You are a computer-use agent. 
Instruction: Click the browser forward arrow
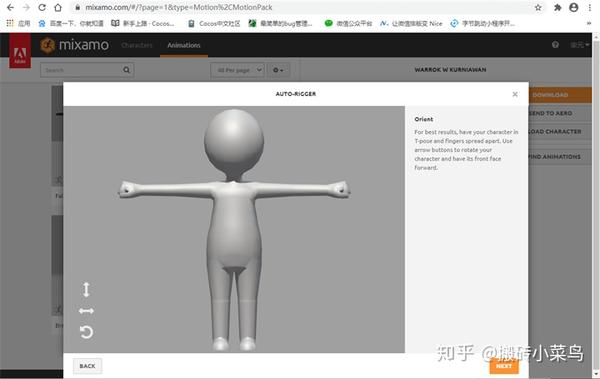(26, 7)
